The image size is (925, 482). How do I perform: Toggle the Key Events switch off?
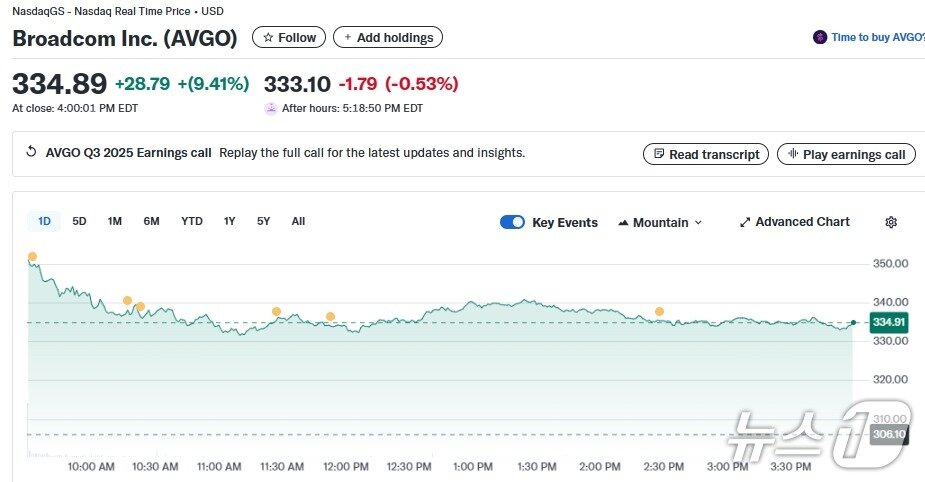point(512,222)
